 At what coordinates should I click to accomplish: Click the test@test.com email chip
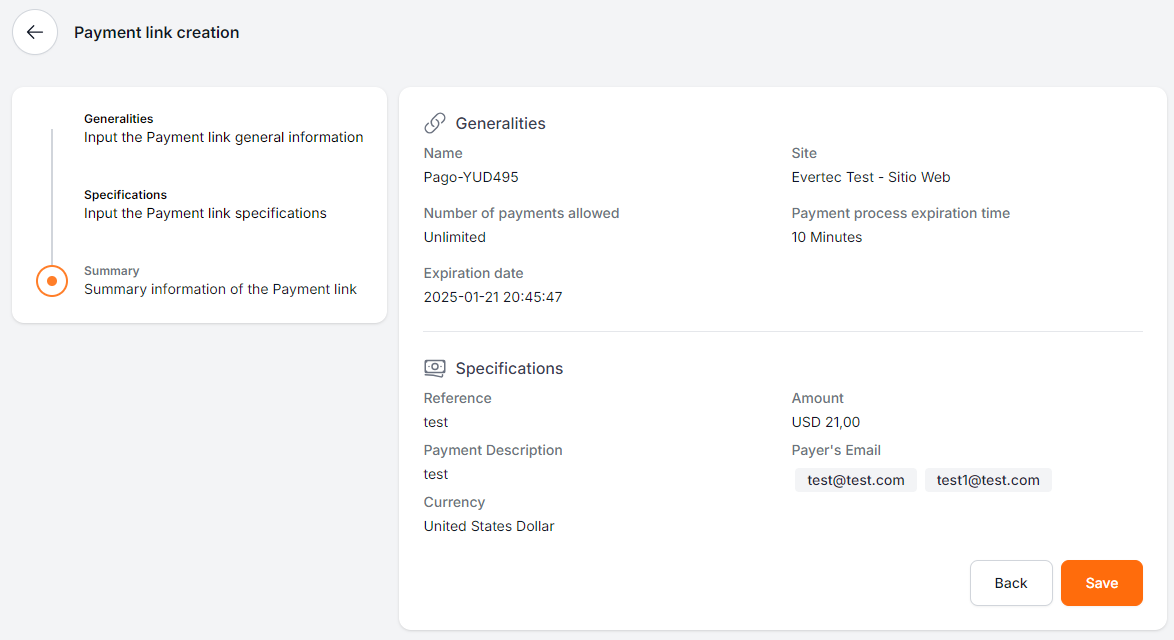[856, 480]
